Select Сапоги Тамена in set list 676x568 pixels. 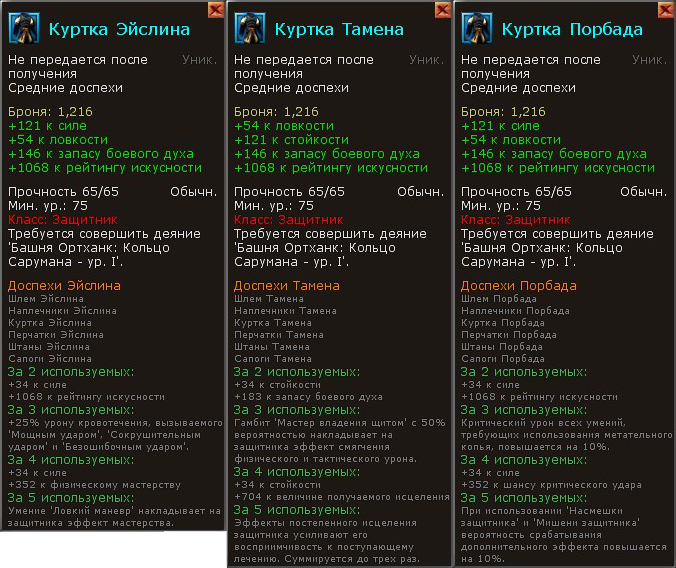coord(273,358)
